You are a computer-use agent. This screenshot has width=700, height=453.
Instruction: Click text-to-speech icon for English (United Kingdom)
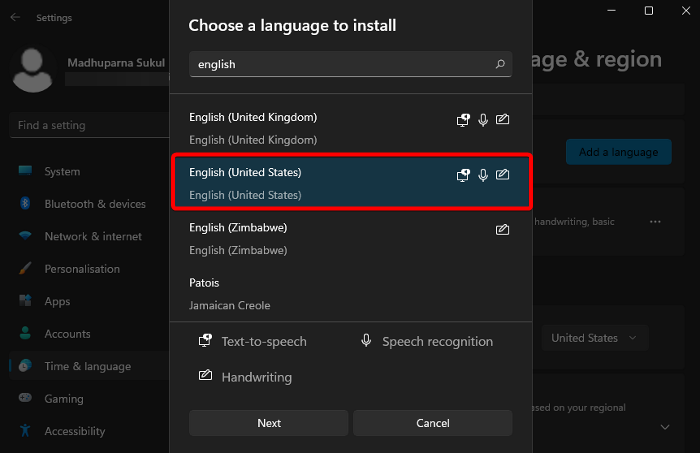[463, 120]
